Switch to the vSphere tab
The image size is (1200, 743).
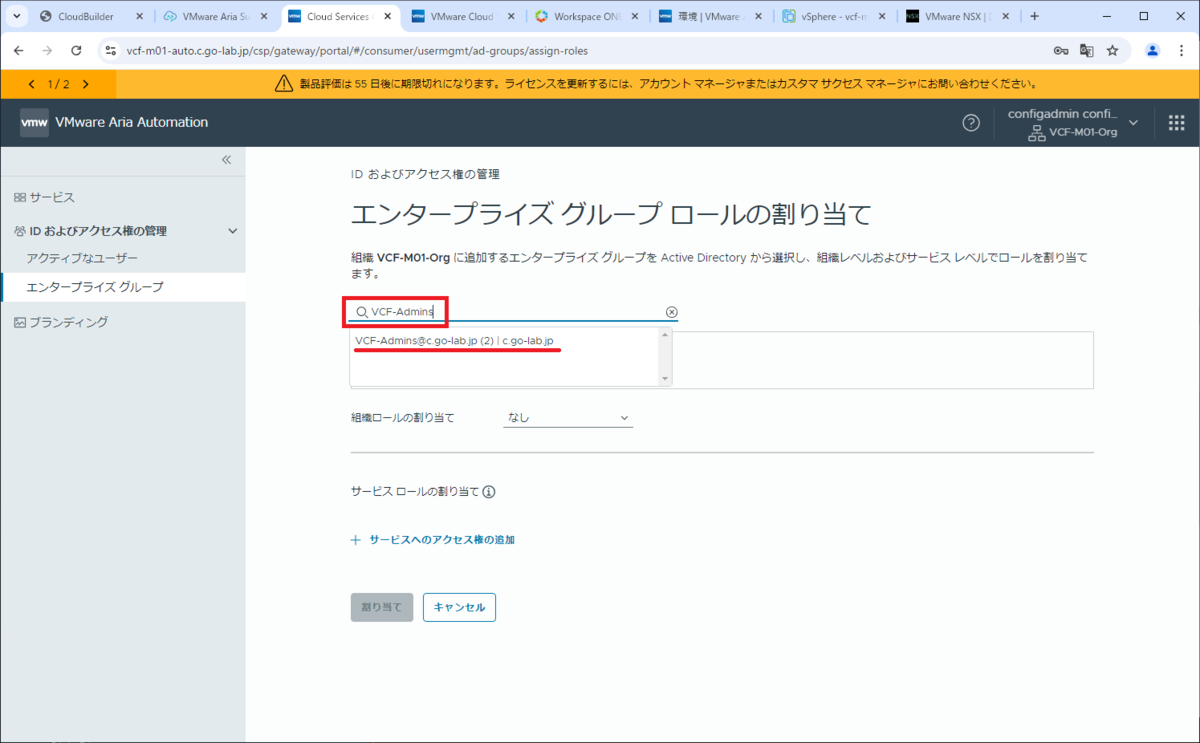click(x=835, y=17)
